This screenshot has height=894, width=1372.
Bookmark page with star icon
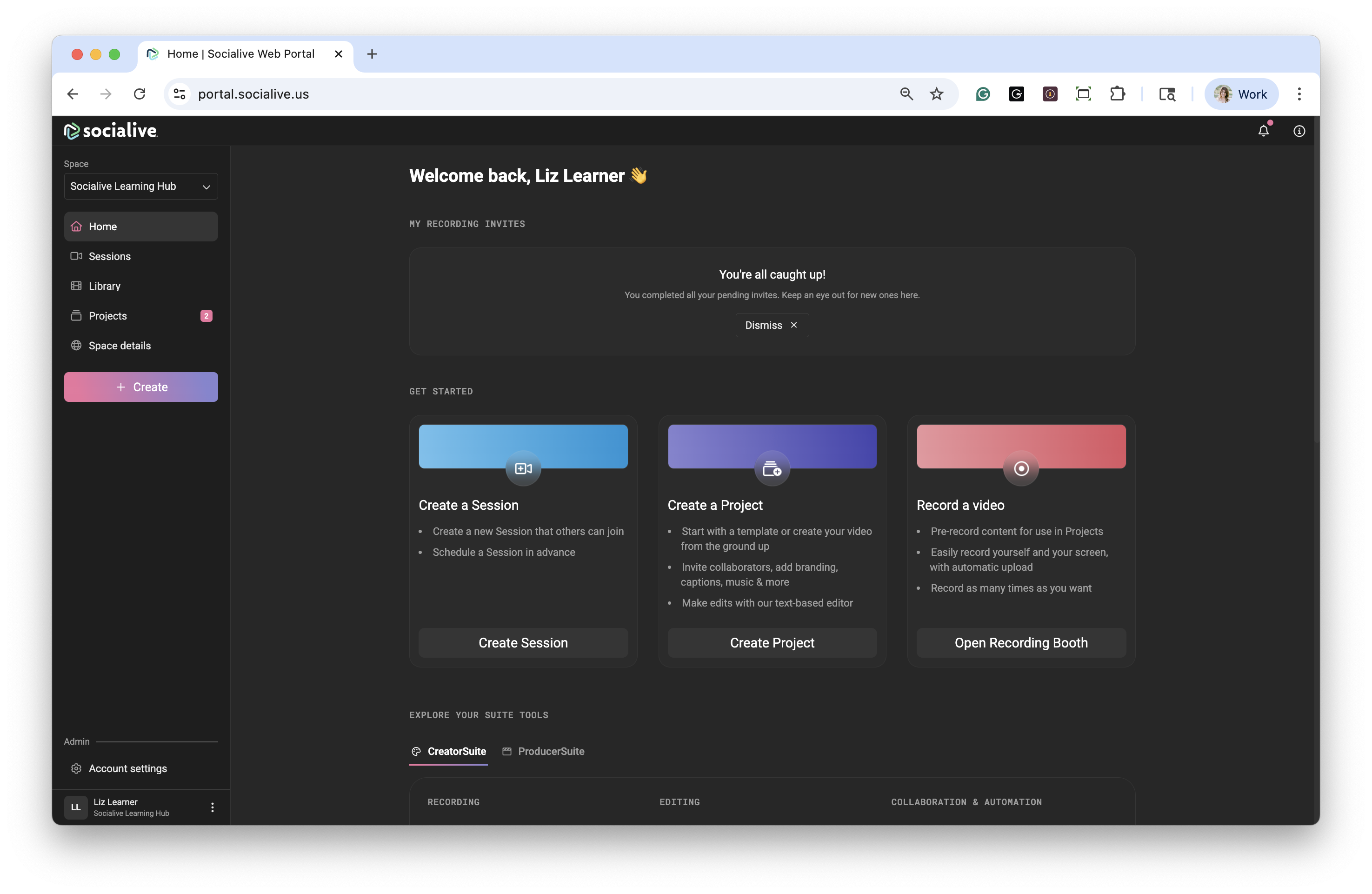pos(937,94)
